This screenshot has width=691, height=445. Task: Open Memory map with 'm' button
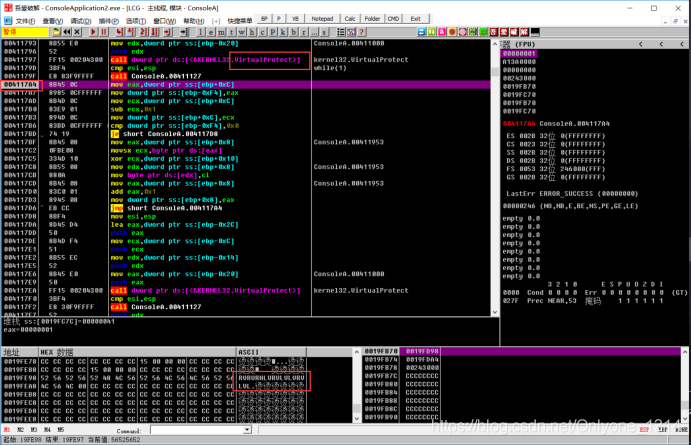[221, 32]
